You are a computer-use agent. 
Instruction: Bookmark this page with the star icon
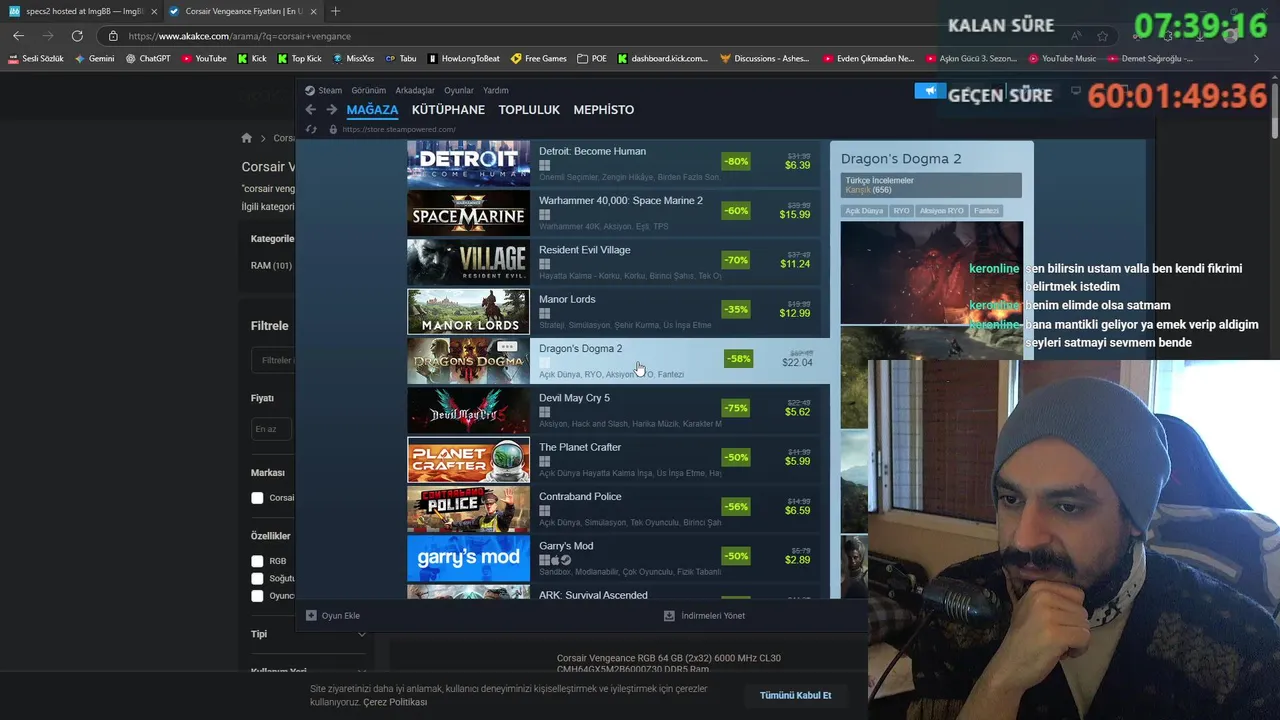(x=1102, y=36)
